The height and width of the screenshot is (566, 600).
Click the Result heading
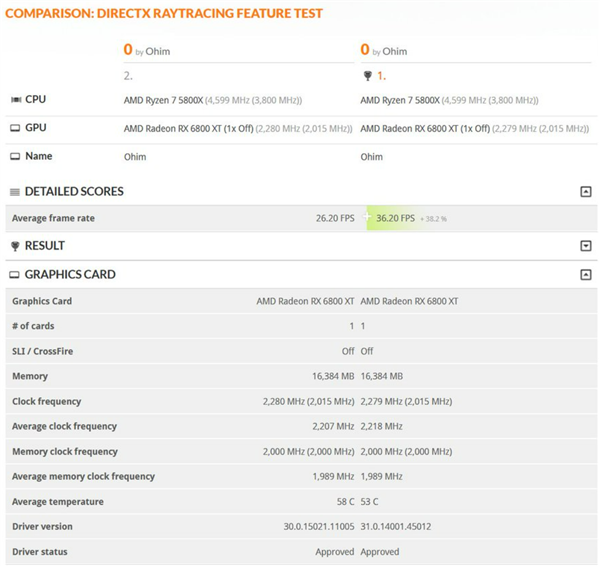tap(45, 246)
